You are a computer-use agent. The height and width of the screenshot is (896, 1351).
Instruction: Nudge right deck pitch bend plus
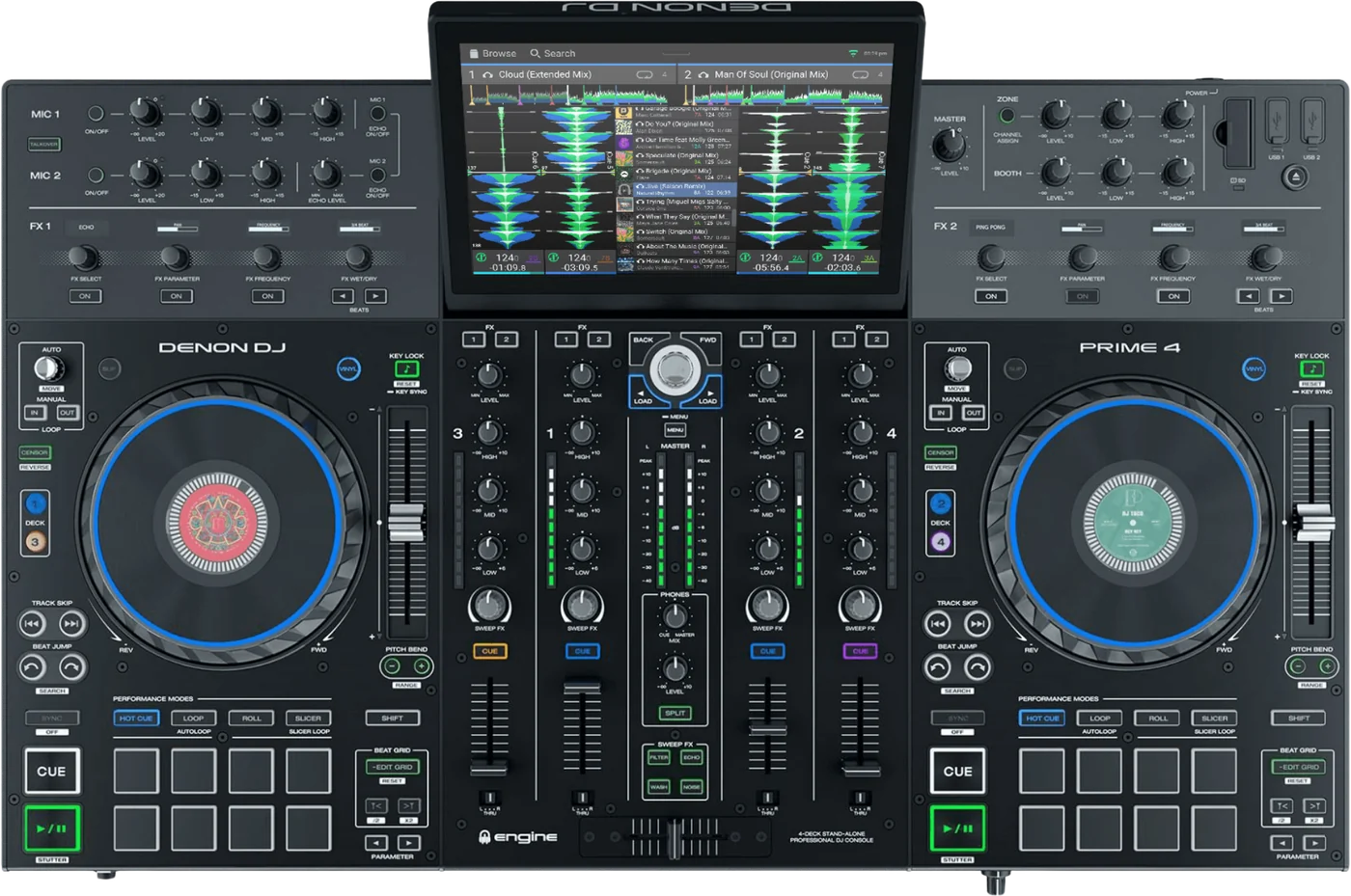click(1327, 666)
